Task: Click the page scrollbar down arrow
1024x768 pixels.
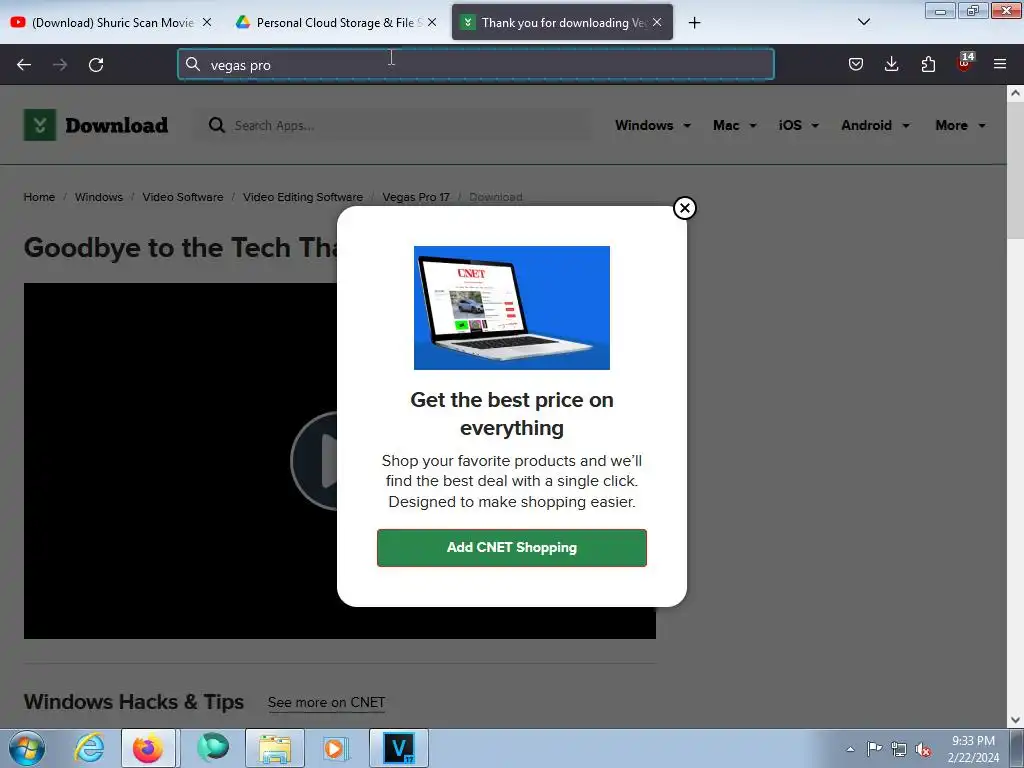Action: point(1015,720)
